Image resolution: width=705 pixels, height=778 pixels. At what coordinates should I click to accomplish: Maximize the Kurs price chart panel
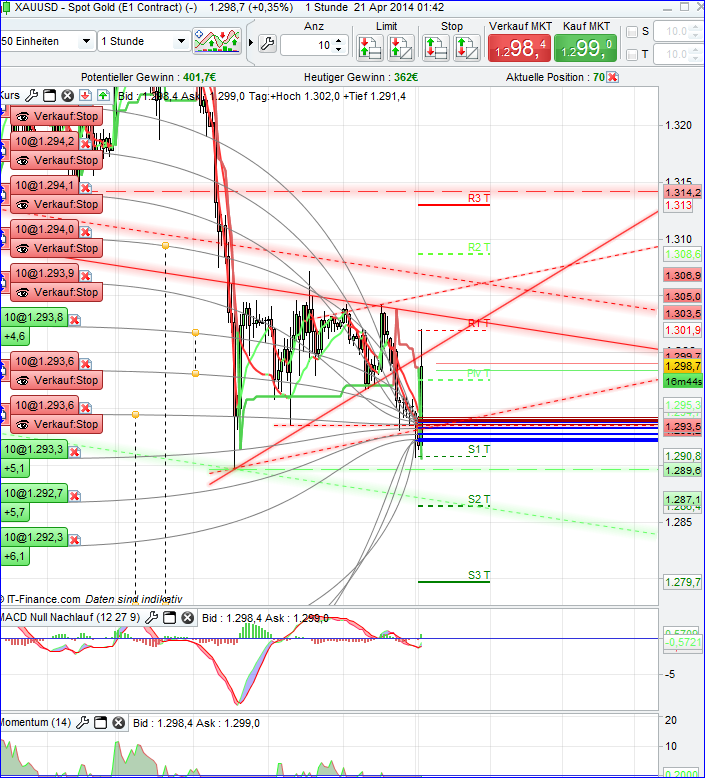(50, 95)
